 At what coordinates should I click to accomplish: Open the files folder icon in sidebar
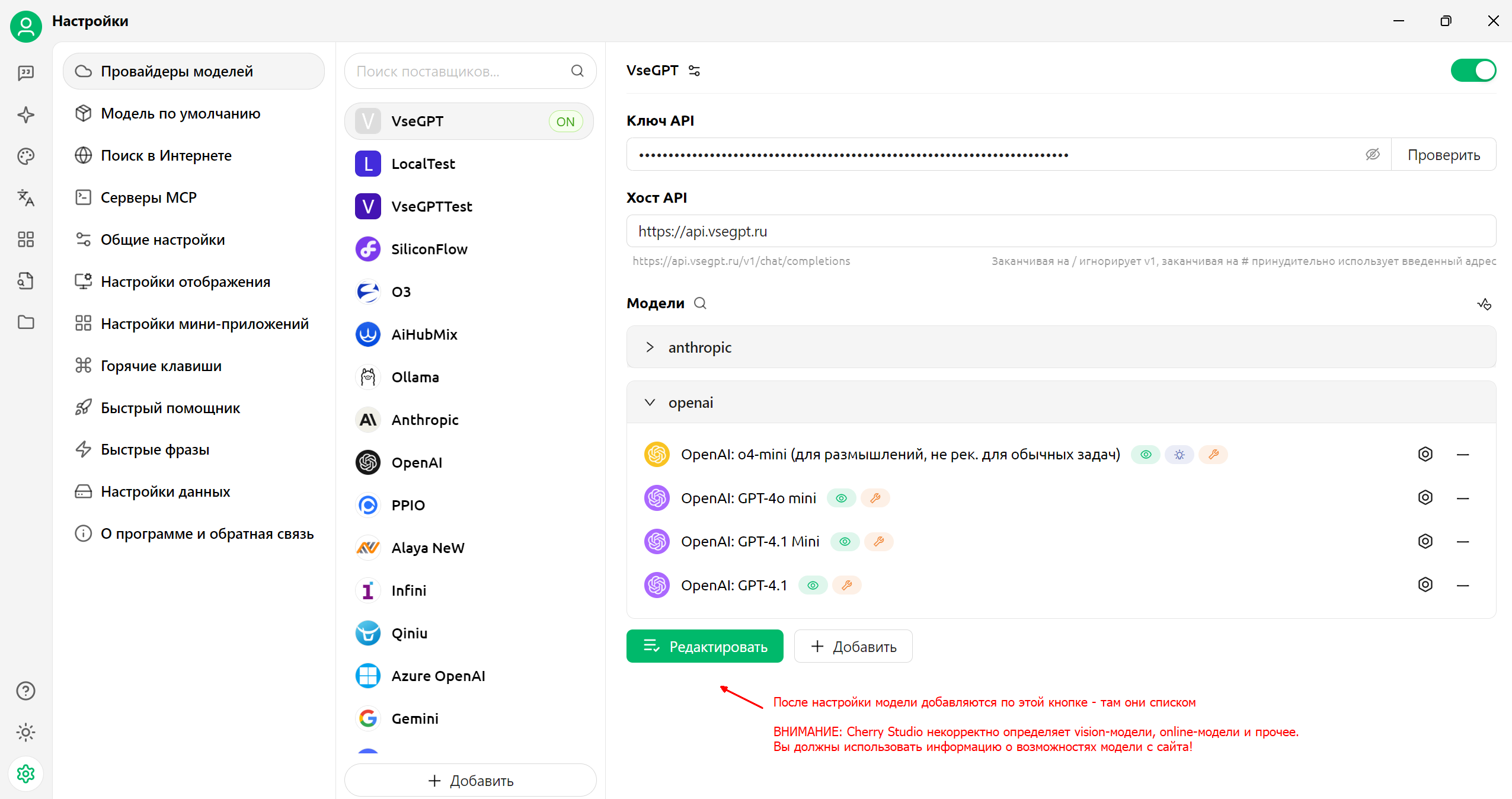26,322
